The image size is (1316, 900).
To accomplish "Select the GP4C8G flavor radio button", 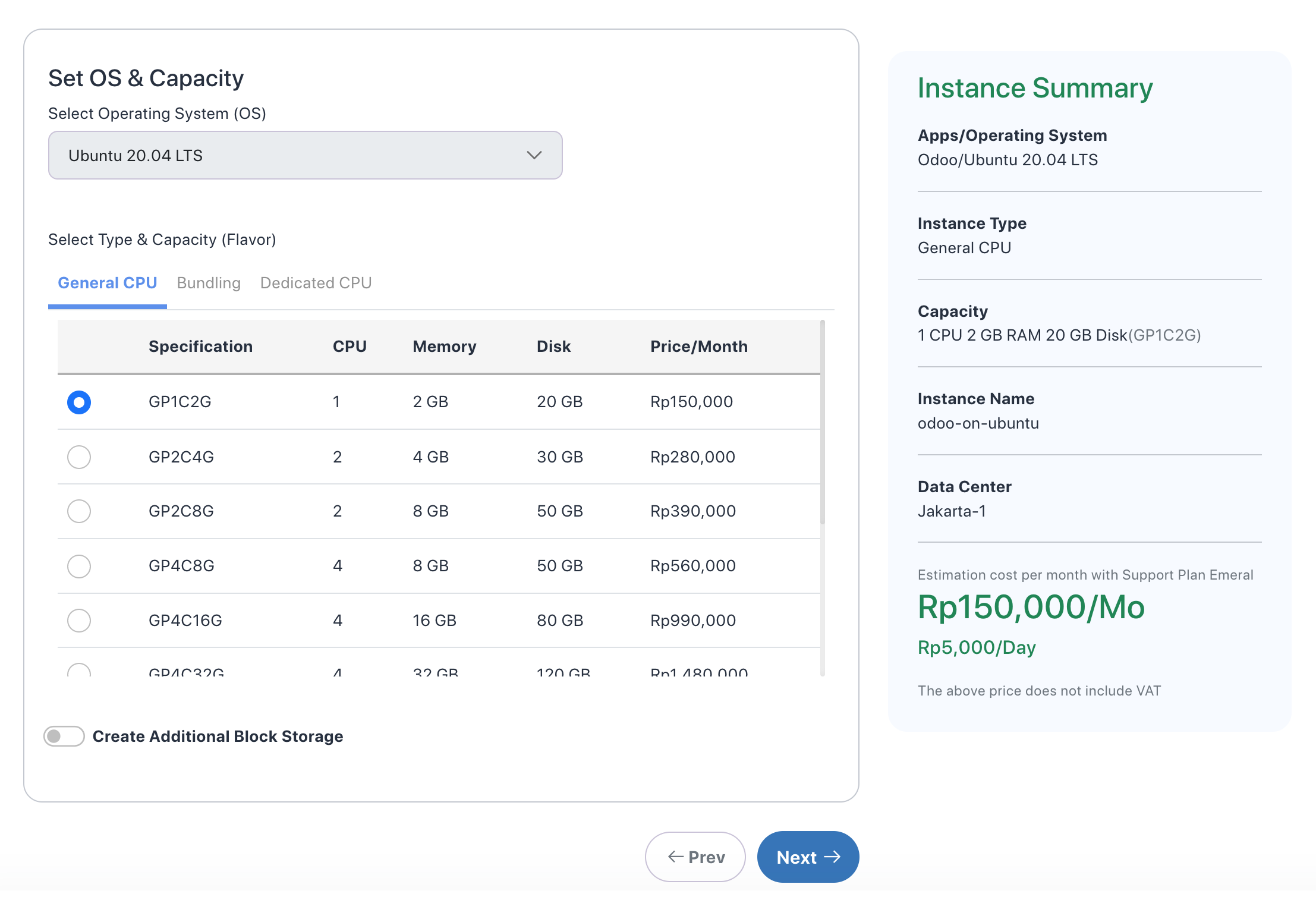I will coord(78,566).
